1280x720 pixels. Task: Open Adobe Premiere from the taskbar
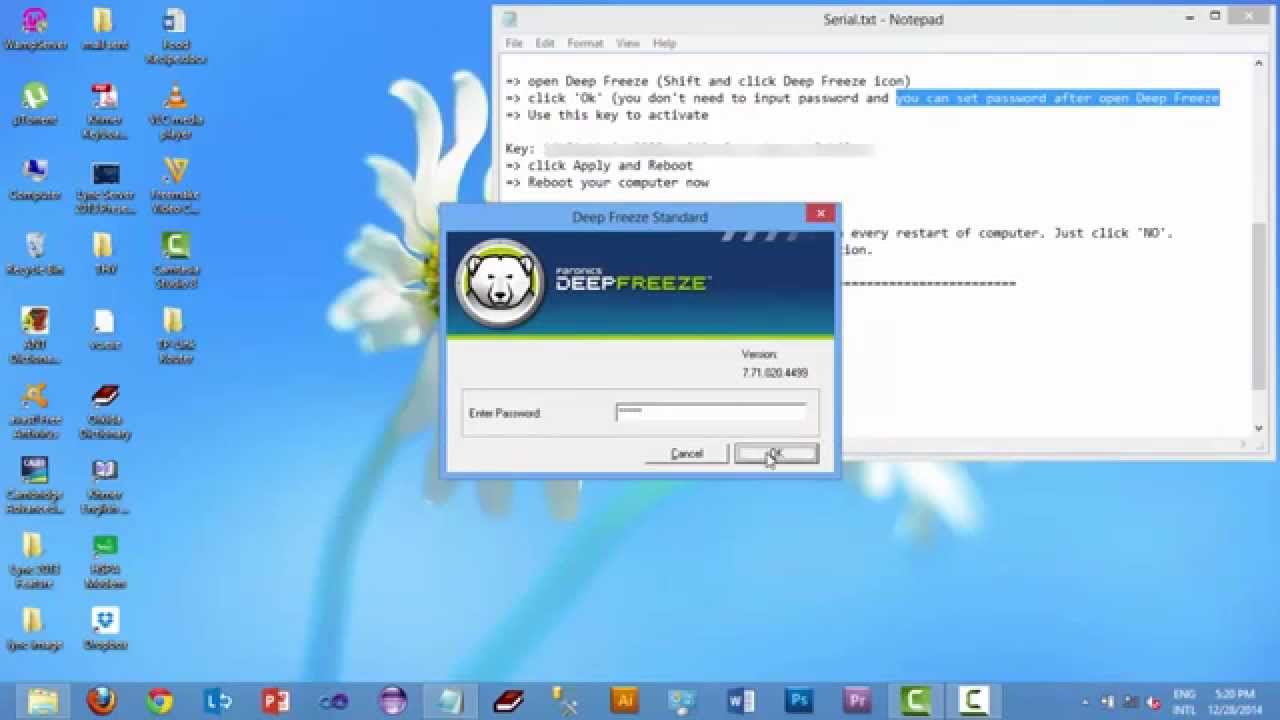pos(857,700)
